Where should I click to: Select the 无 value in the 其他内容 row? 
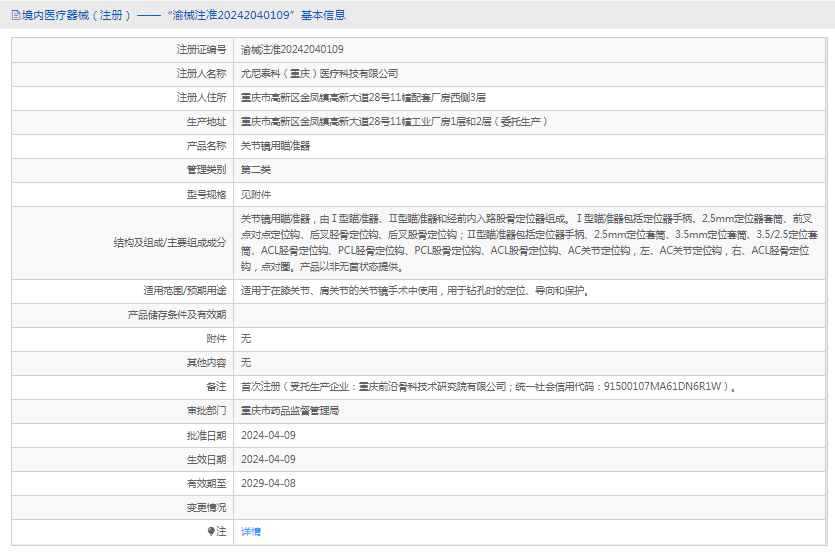245,363
